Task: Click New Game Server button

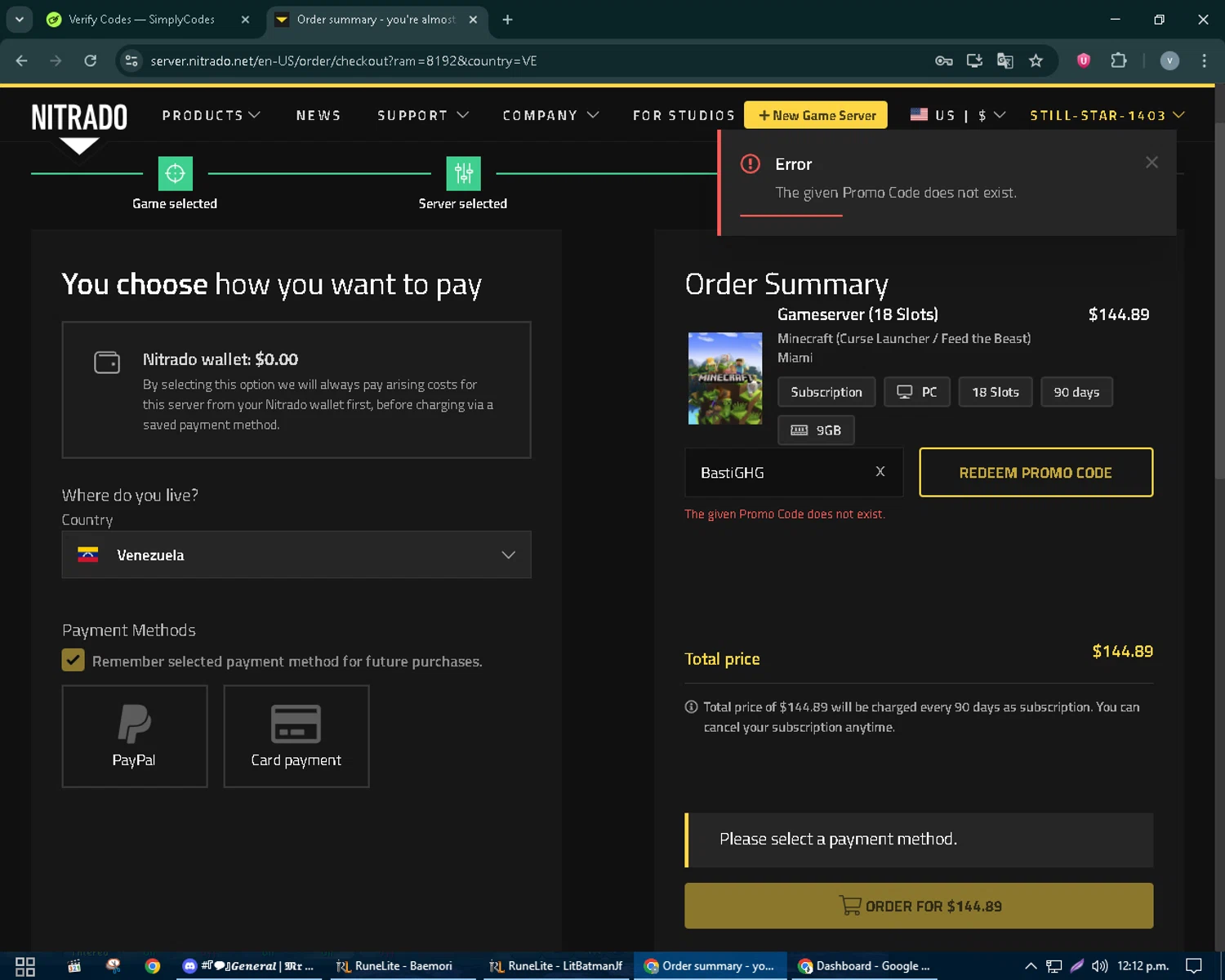Action: (816, 115)
